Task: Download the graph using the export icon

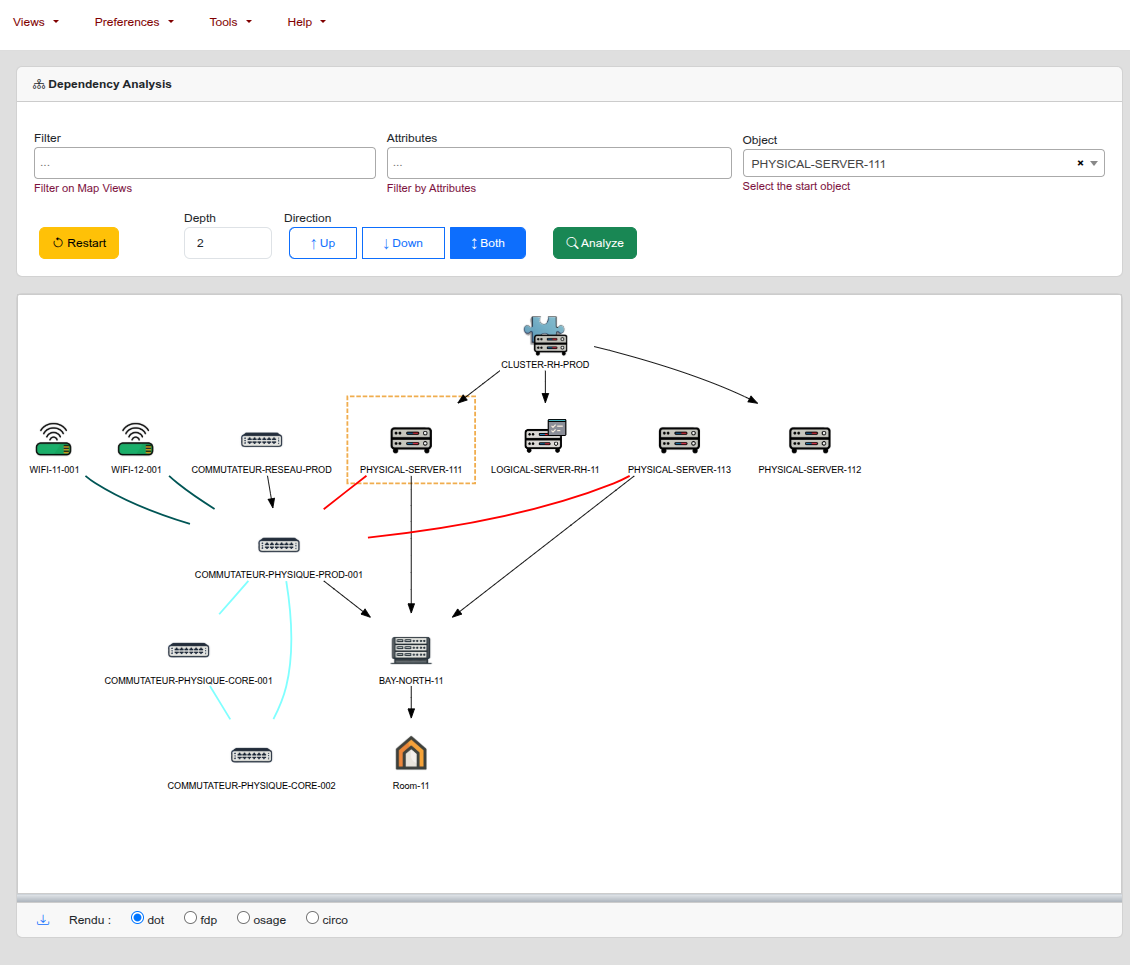Action: (x=43, y=920)
